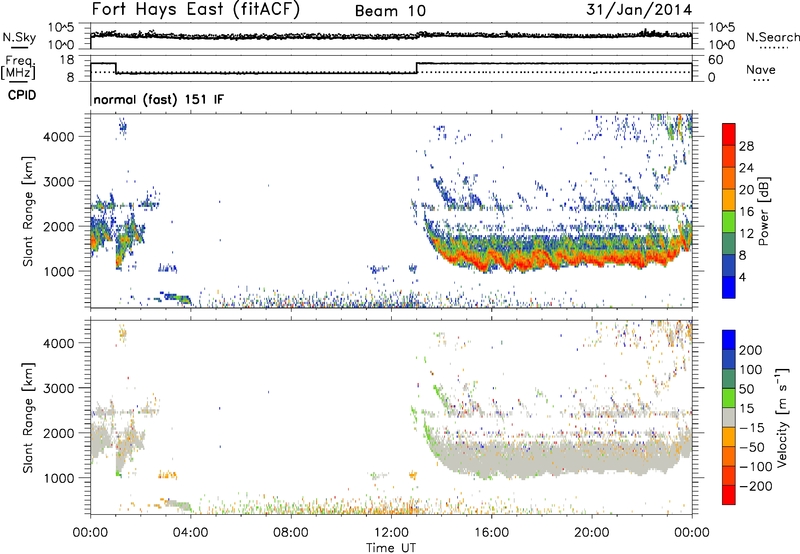The height and width of the screenshot is (554, 800).
Task: Click the "100" value on Velocity color bar
Action: click(x=751, y=370)
